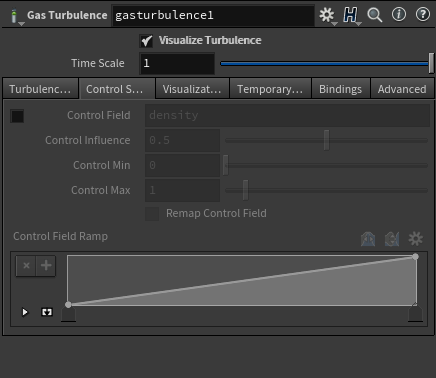436x378 pixels.
Task: Add ramp point with the plus button
Action: coord(46,266)
